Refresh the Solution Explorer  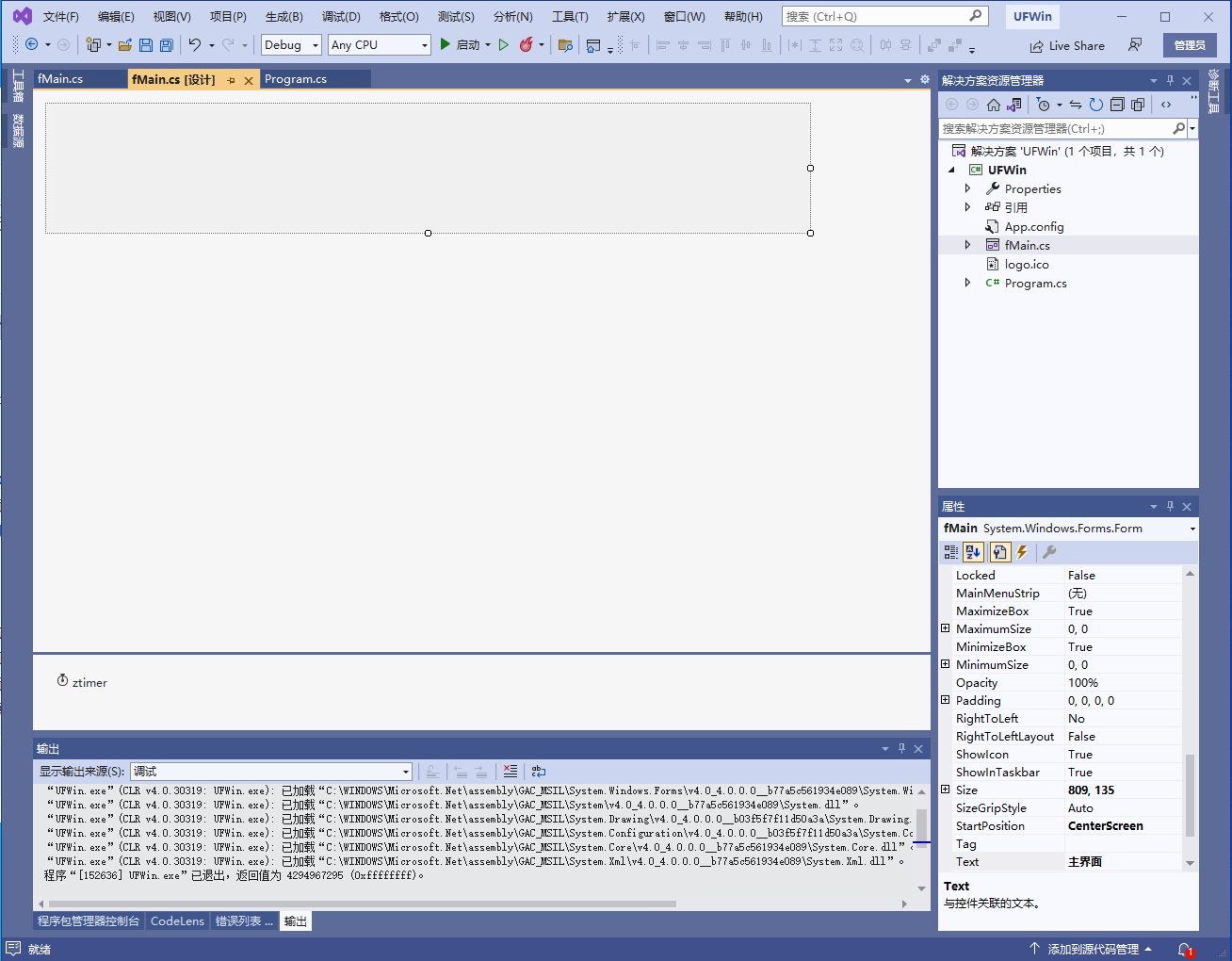pyautogui.click(x=1096, y=105)
